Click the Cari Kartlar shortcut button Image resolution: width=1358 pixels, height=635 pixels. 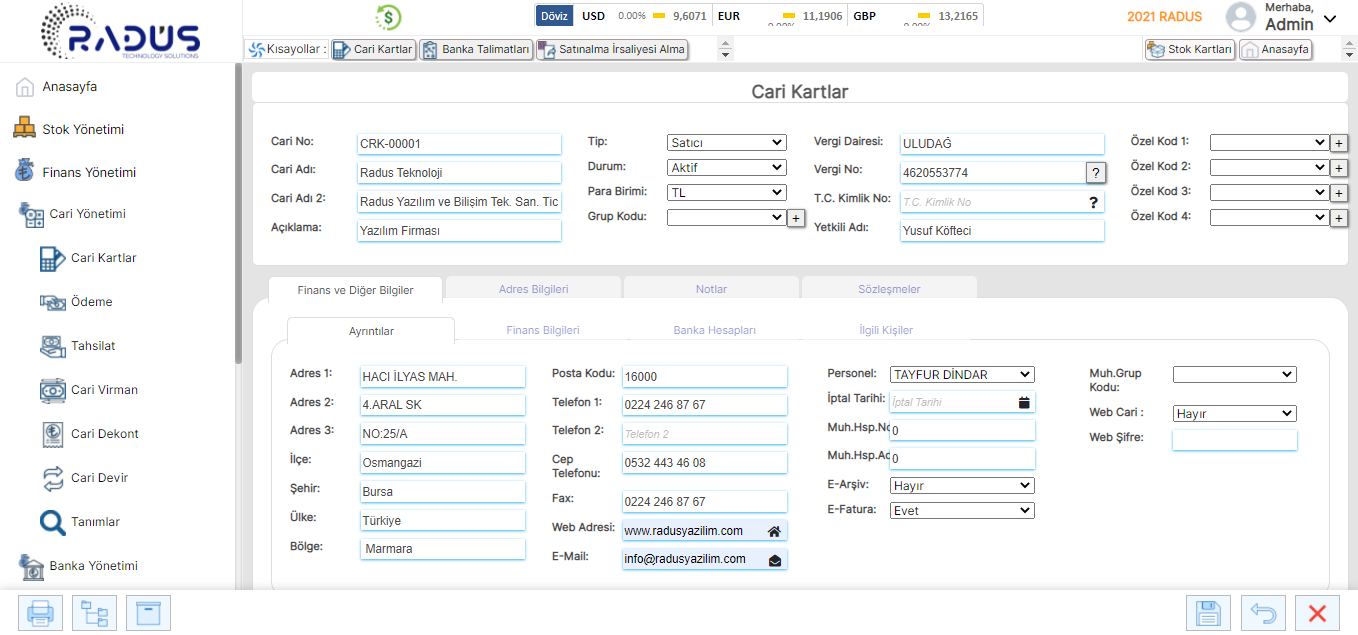coord(373,49)
